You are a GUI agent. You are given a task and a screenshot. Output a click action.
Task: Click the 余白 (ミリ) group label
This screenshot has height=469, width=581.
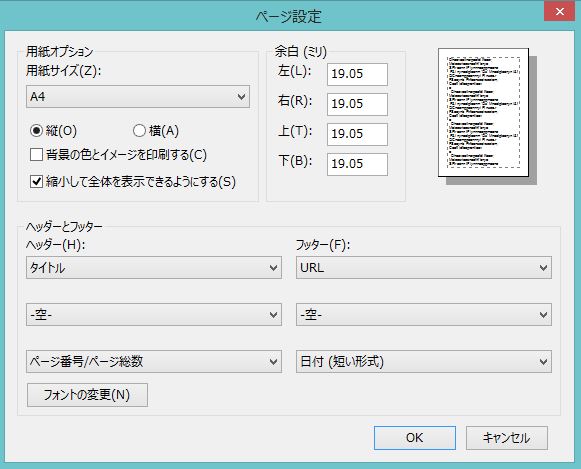301,51
